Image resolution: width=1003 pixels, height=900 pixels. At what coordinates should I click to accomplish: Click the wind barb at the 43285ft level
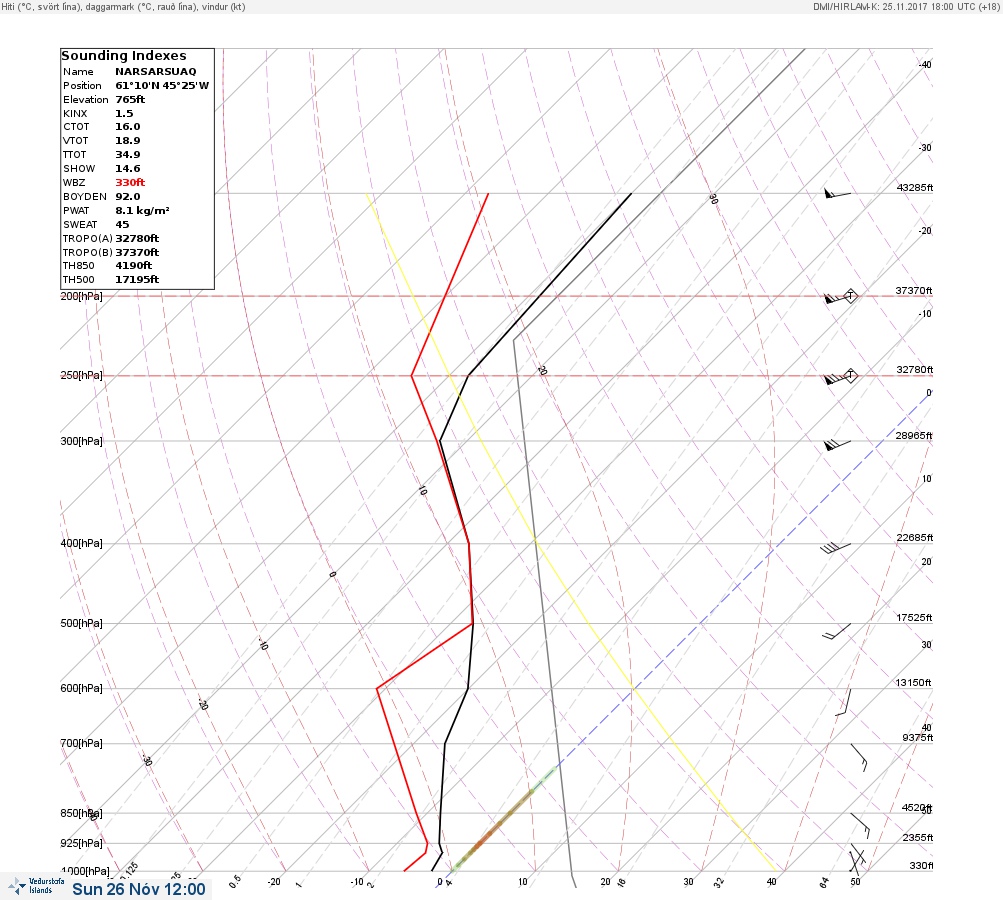click(837, 193)
